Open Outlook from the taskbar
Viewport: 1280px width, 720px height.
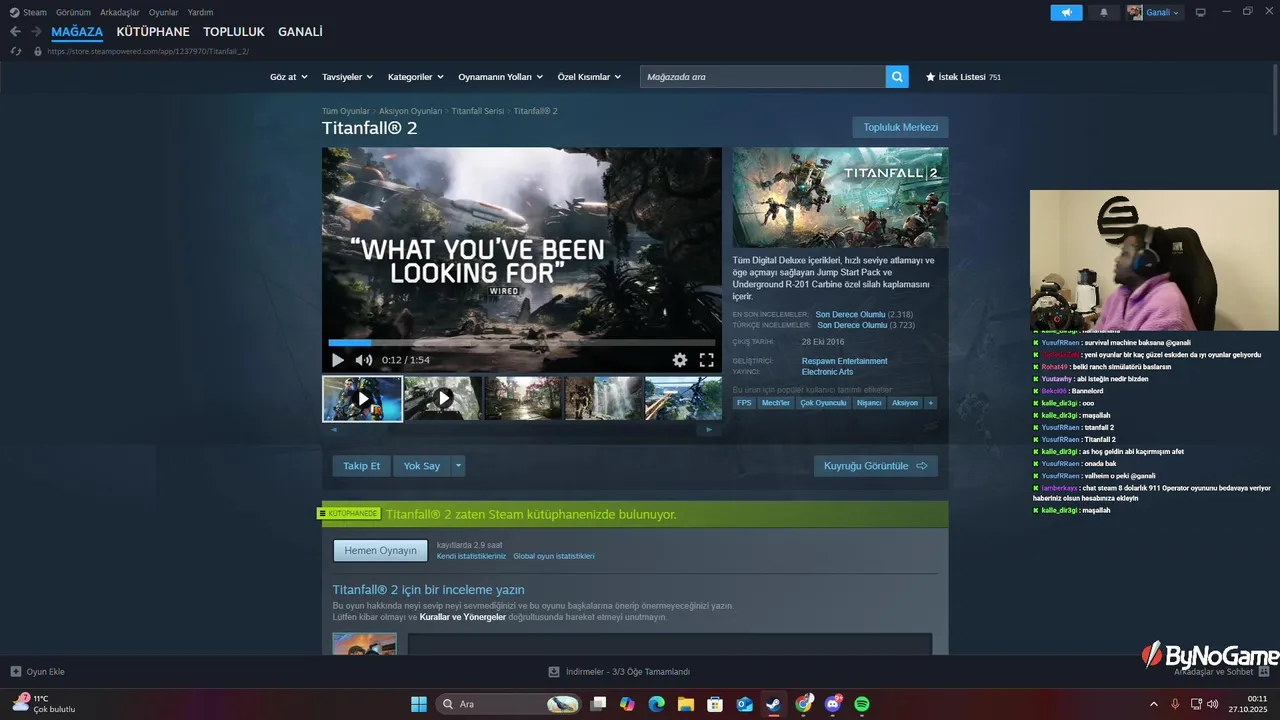click(x=745, y=704)
